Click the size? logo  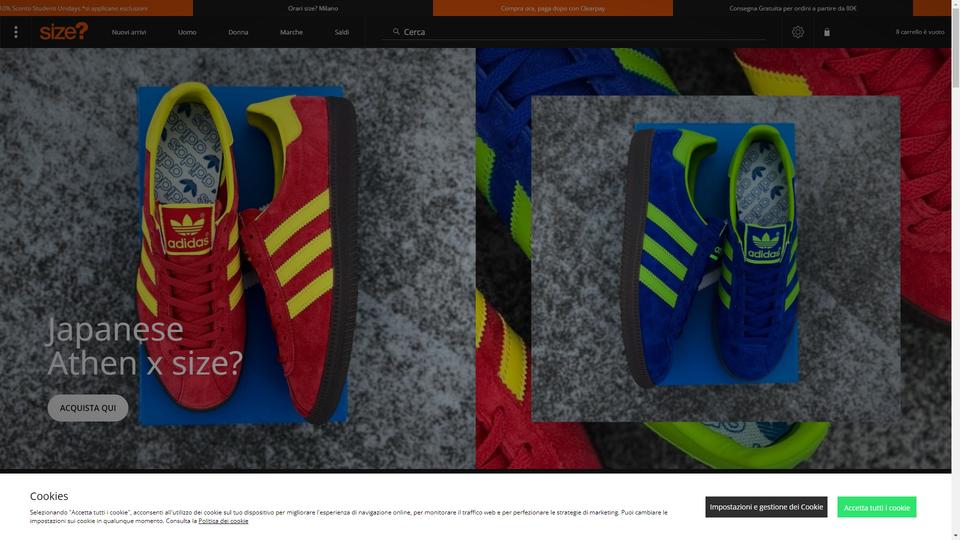[x=64, y=31]
